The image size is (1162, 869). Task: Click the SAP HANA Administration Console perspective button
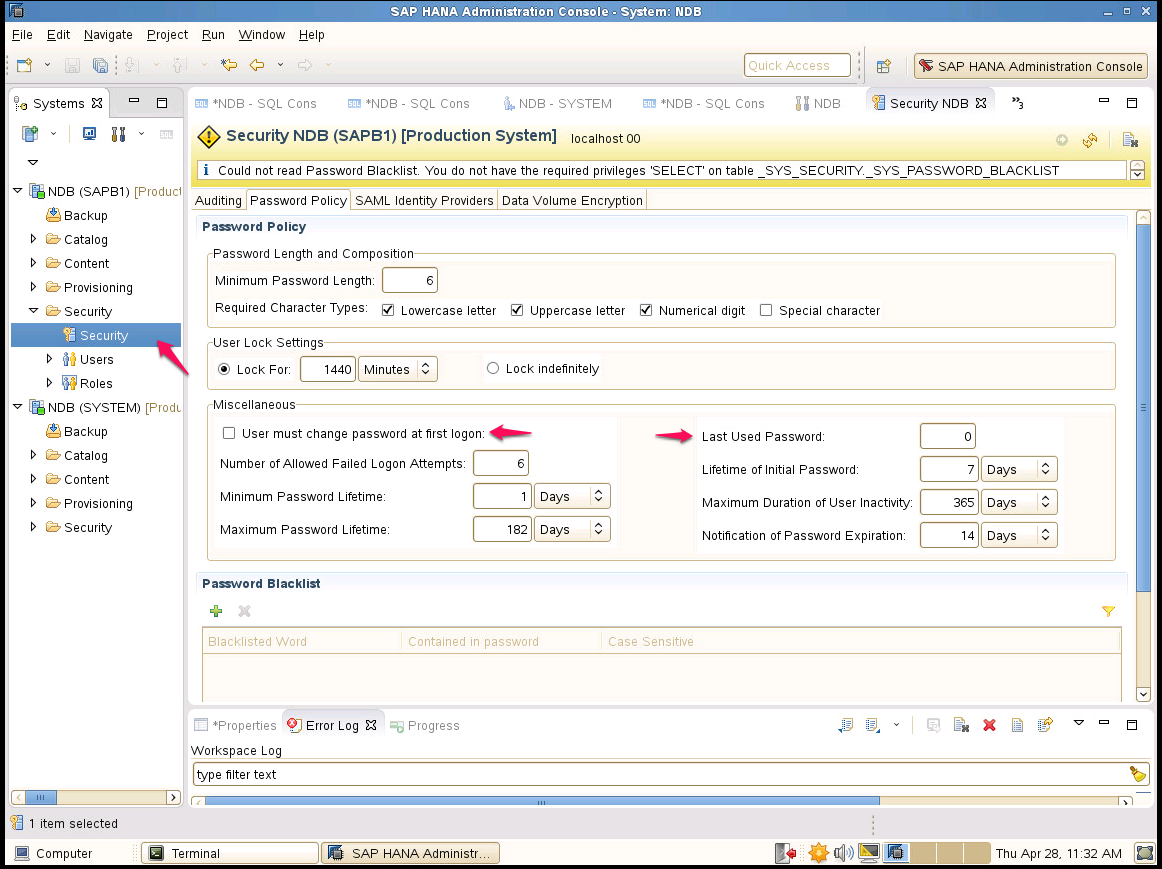(x=1031, y=66)
